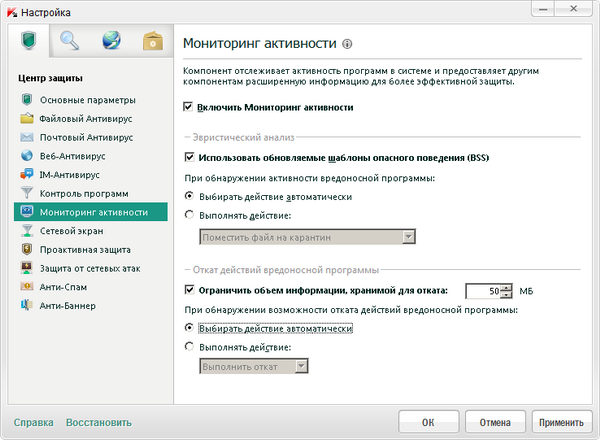Click the Анти-Баннер icon
The image size is (600, 440).
point(27,305)
